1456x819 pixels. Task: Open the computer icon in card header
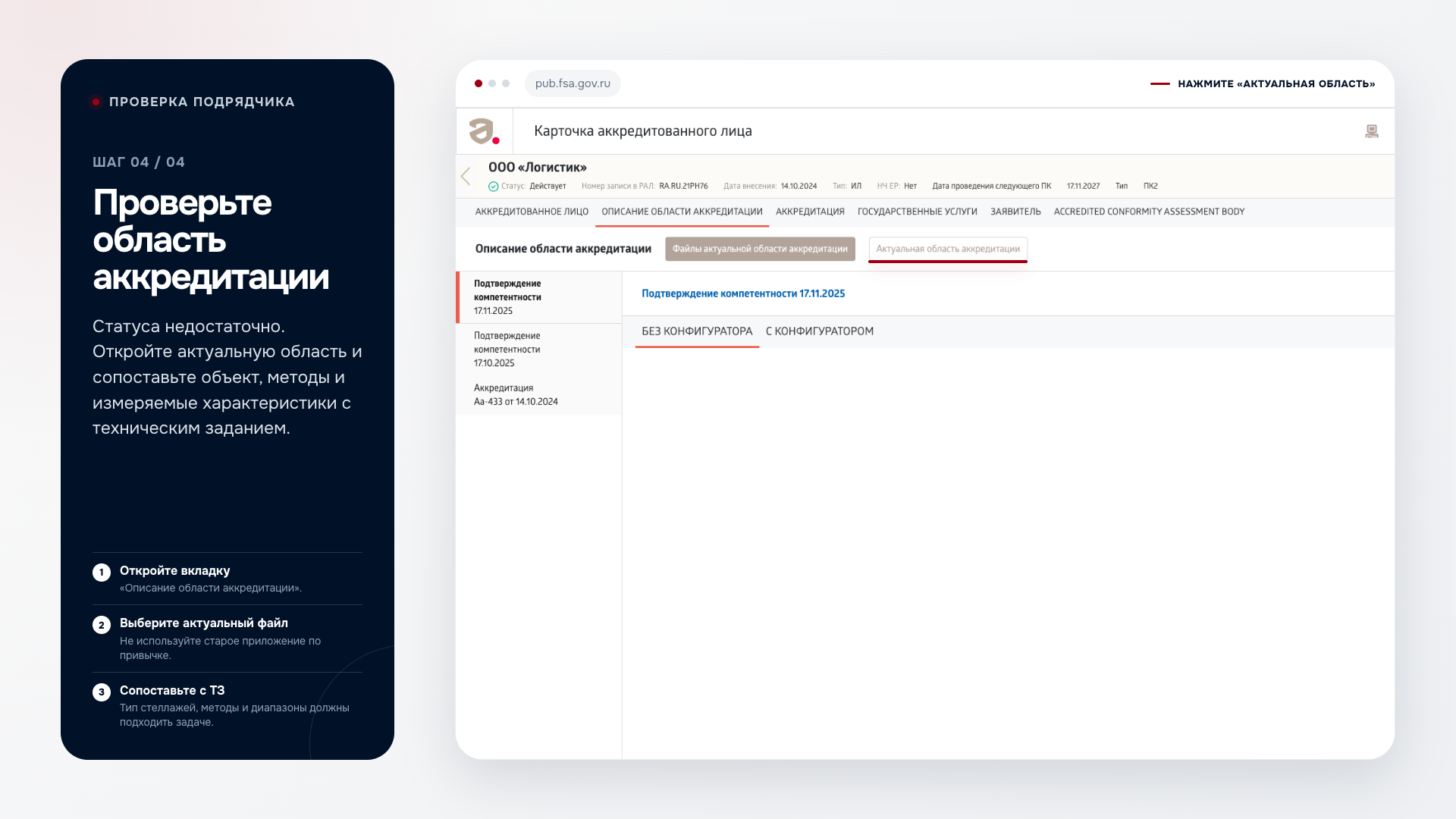click(x=1371, y=131)
